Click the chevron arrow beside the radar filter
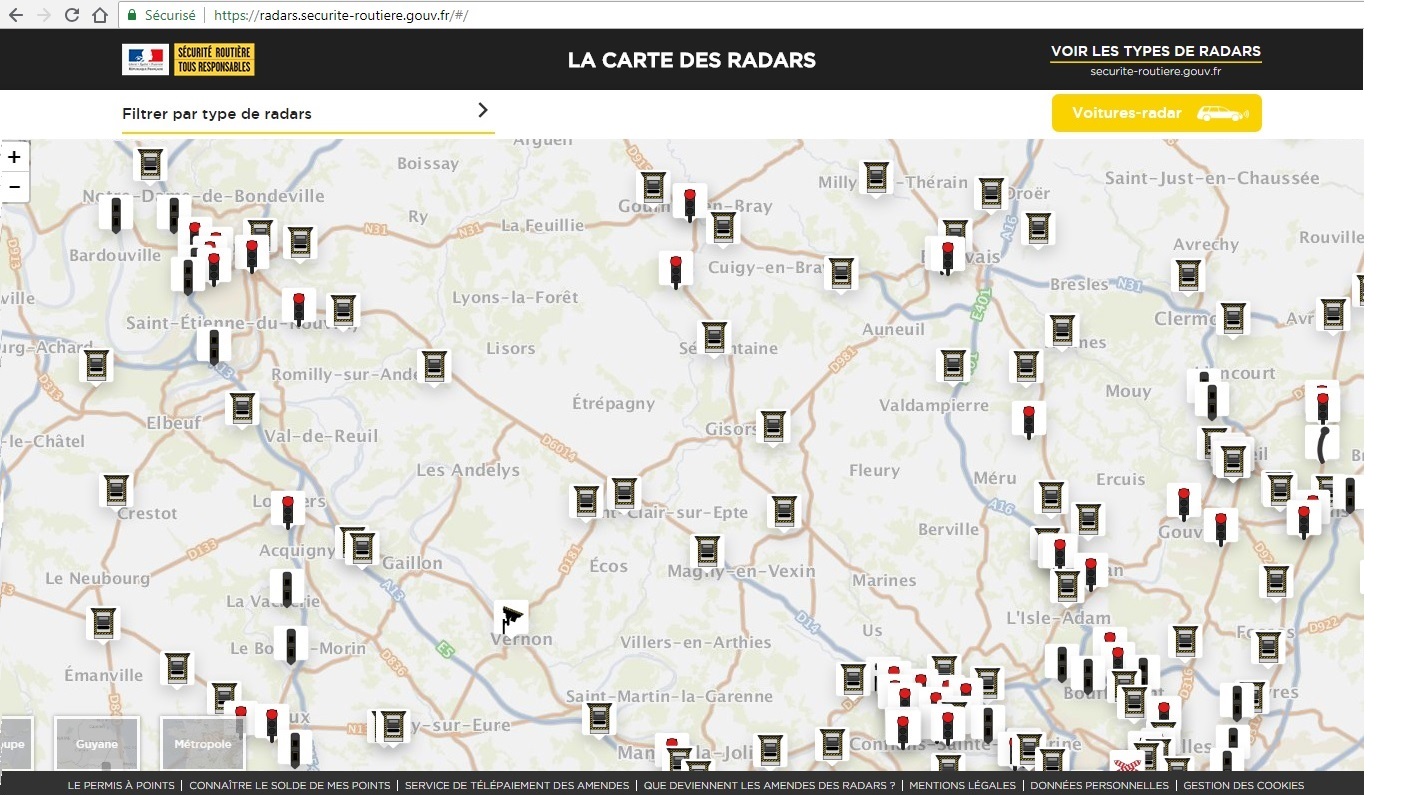 [483, 111]
